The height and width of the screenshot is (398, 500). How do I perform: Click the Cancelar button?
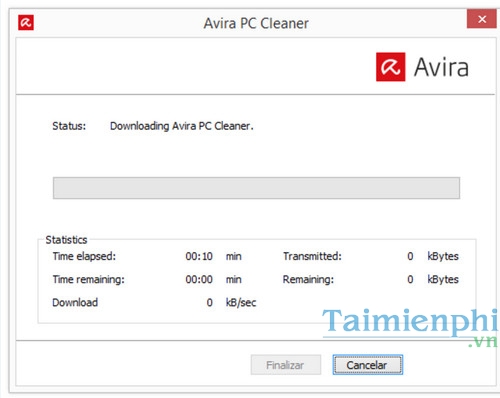[x=368, y=365]
